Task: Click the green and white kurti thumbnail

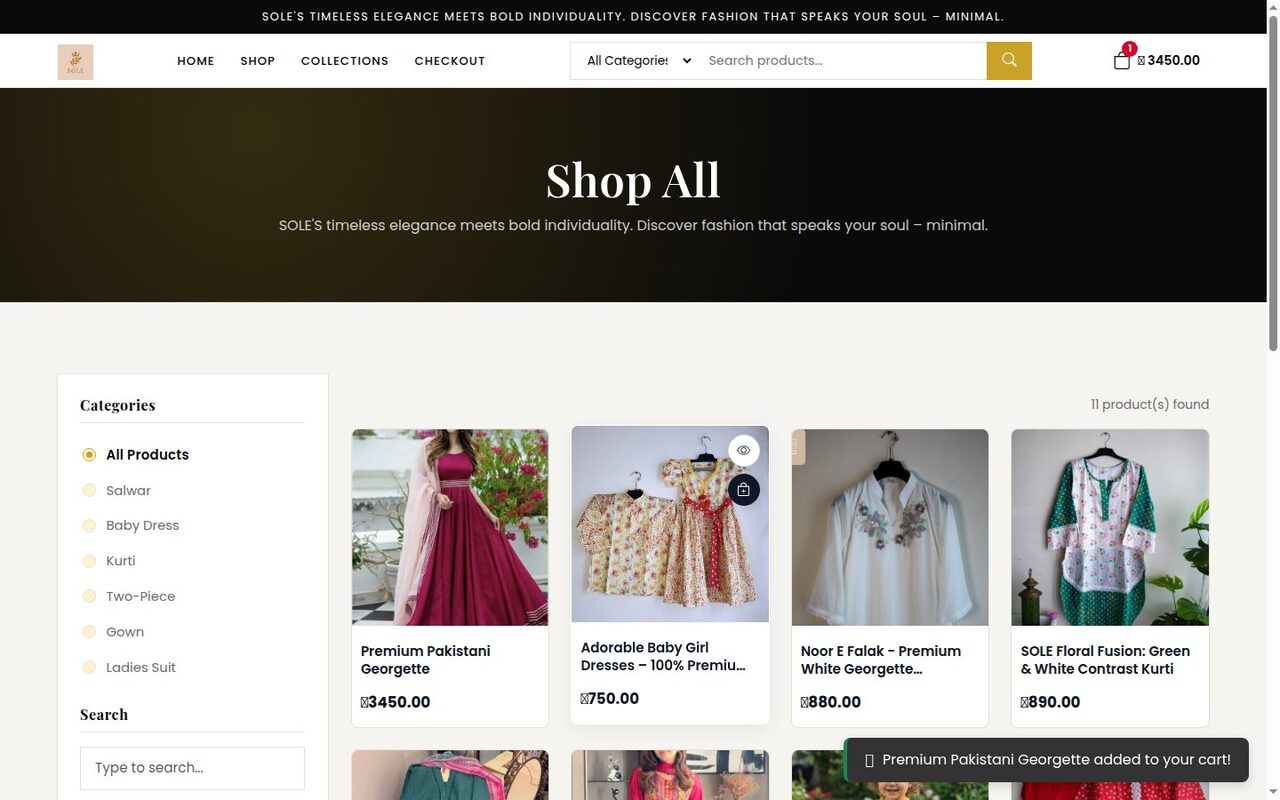Action: (1110, 528)
